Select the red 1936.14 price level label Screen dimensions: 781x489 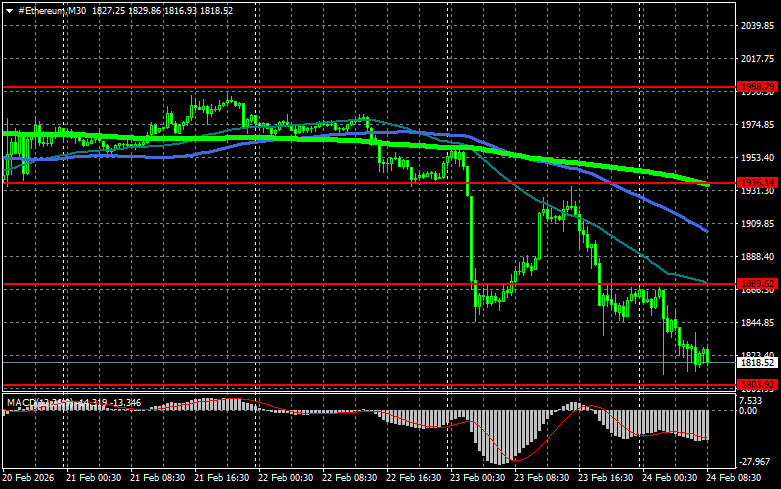click(756, 183)
